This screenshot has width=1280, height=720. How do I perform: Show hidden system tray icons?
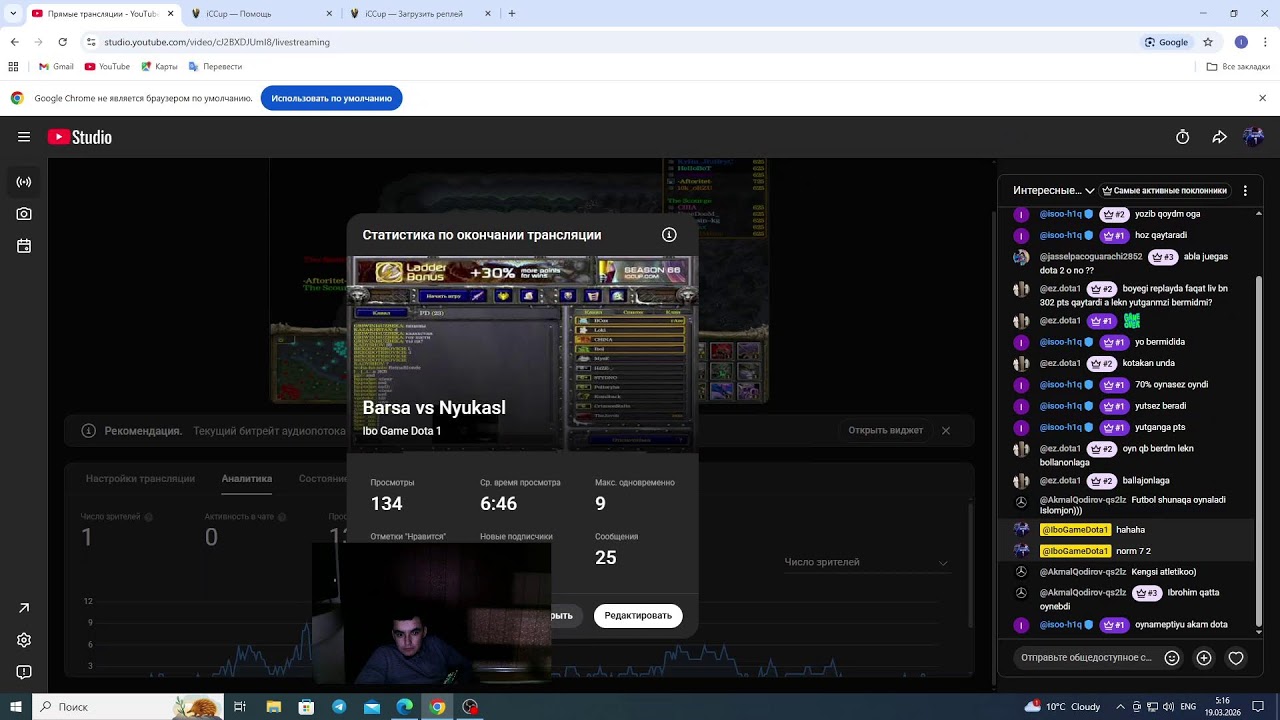coord(1120,707)
